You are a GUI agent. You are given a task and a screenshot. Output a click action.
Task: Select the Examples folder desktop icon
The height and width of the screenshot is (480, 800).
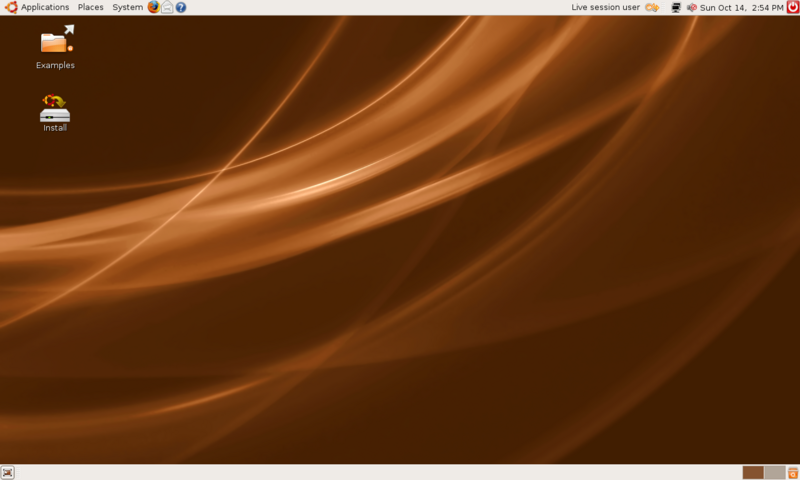click(56, 47)
